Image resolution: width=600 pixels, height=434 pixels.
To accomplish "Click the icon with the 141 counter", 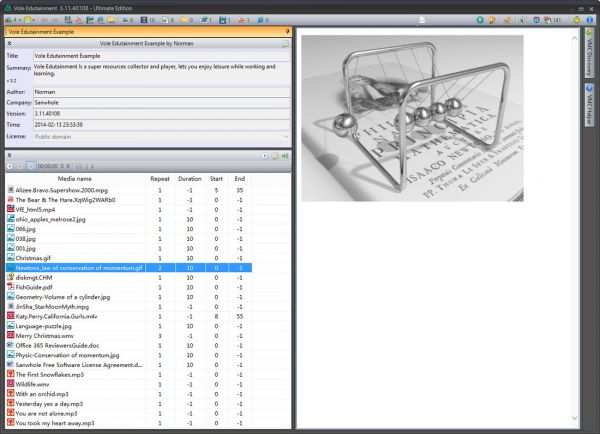I will point(548,20).
